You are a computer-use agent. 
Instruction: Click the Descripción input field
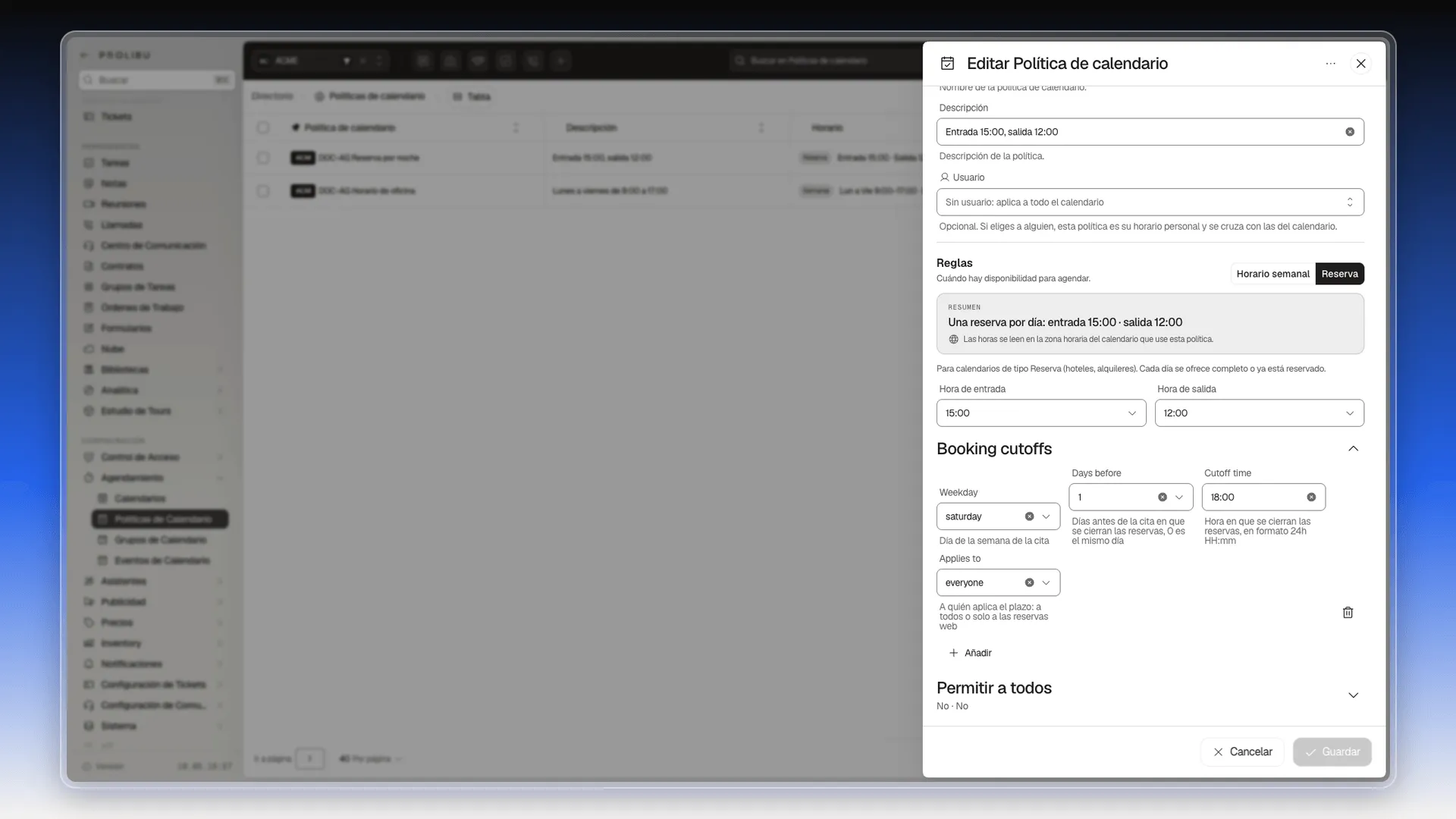click(1150, 132)
